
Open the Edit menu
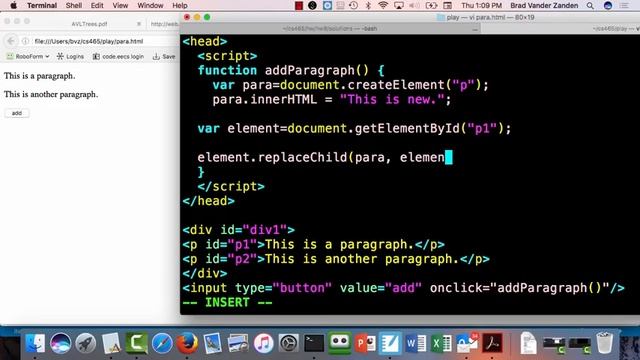click(97, 5)
